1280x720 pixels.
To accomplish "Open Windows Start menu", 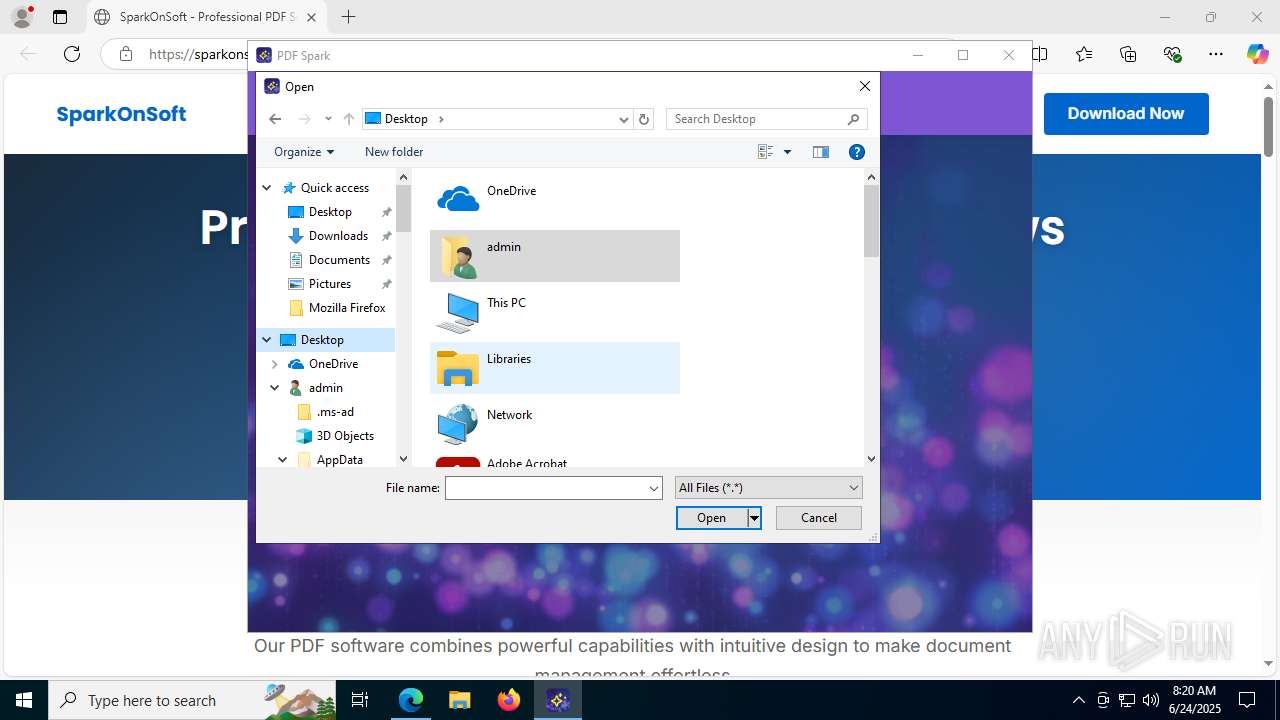I will click(x=24, y=700).
